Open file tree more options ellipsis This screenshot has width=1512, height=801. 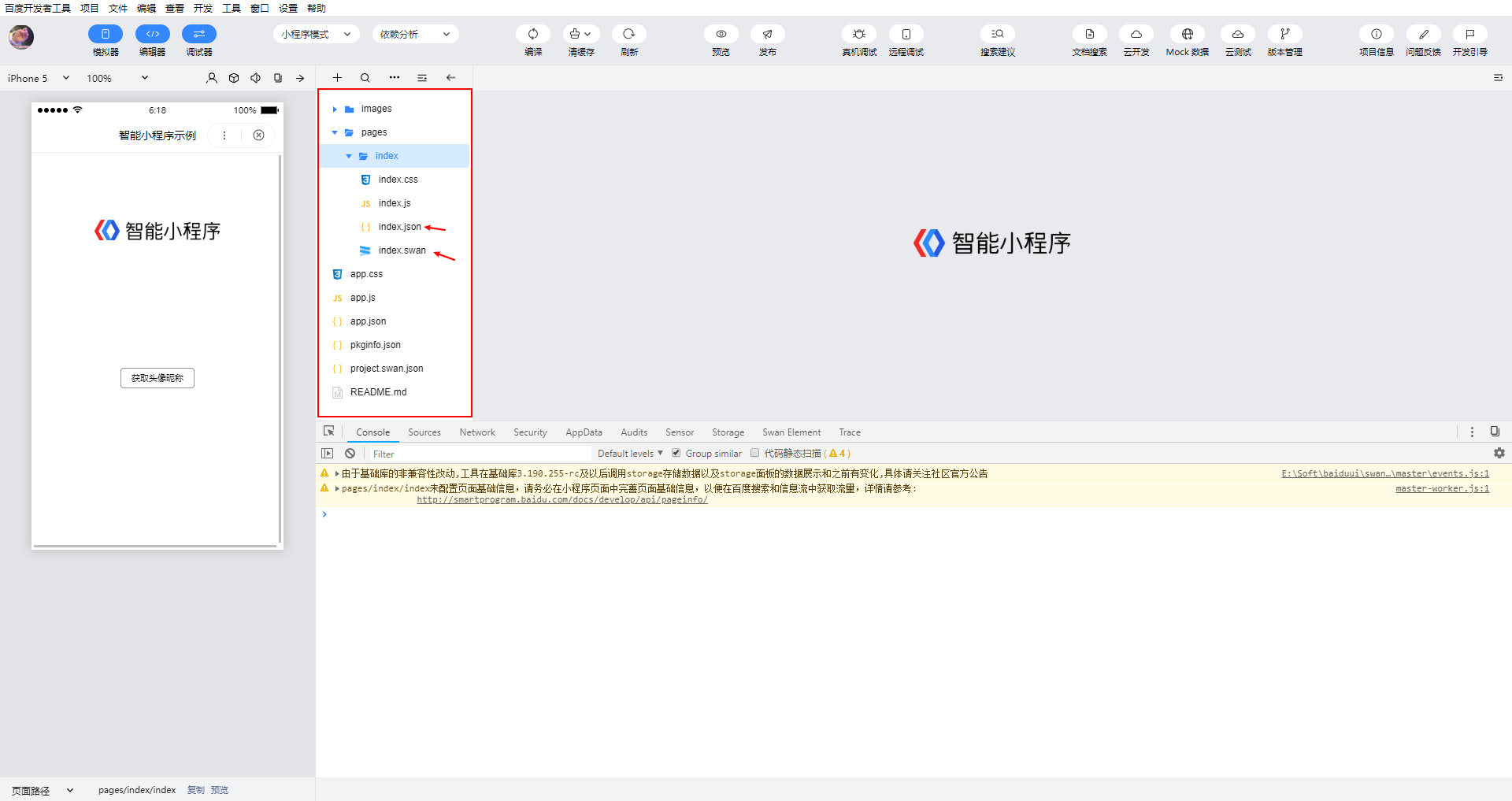[394, 77]
